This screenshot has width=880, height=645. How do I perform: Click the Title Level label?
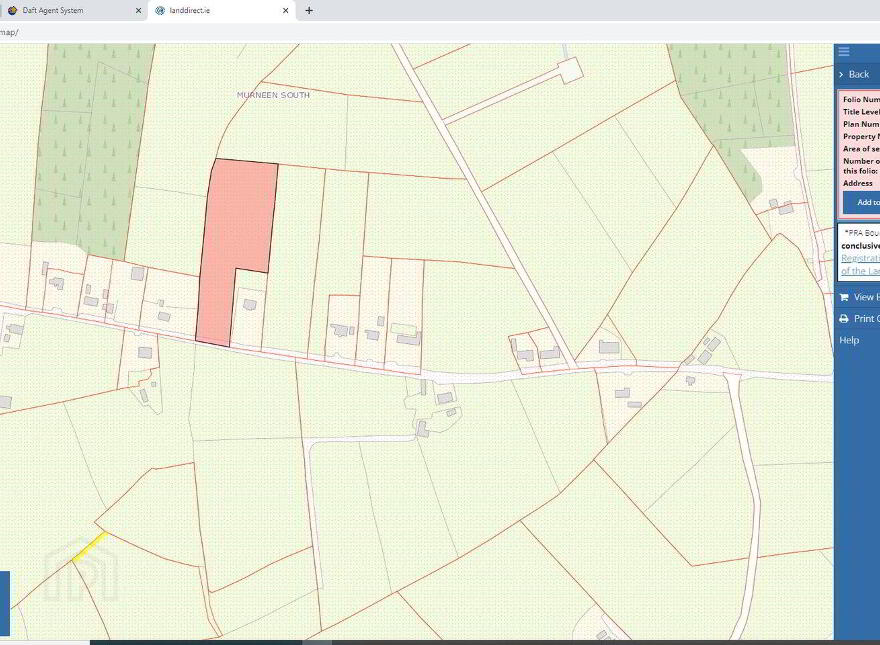tap(861, 112)
